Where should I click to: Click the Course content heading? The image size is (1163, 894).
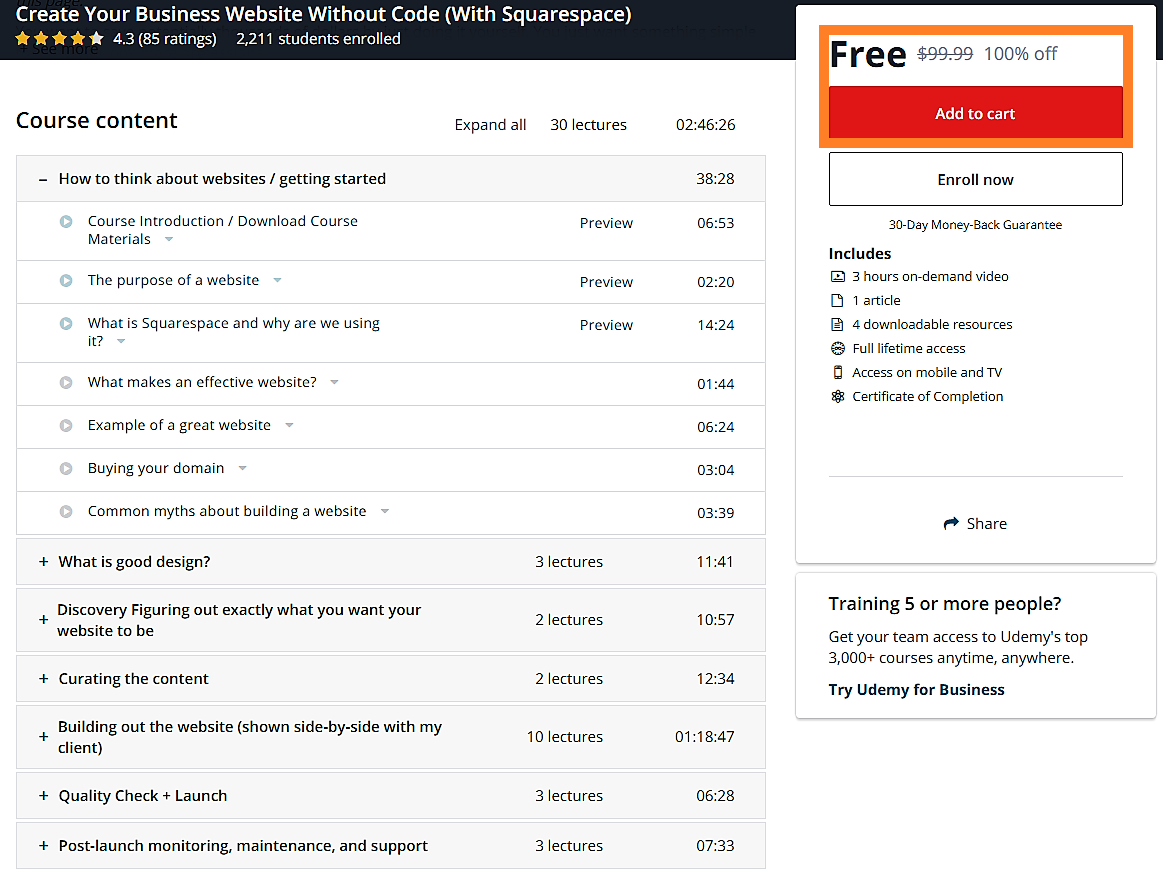(96, 120)
